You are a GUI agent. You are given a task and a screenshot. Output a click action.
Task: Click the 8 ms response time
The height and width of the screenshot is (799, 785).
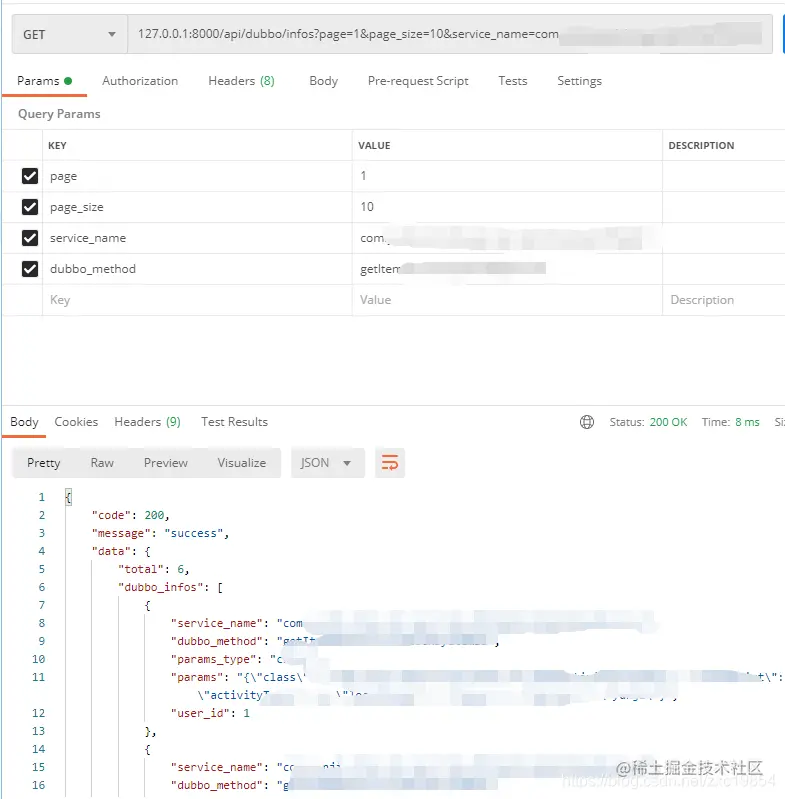coord(747,422)
